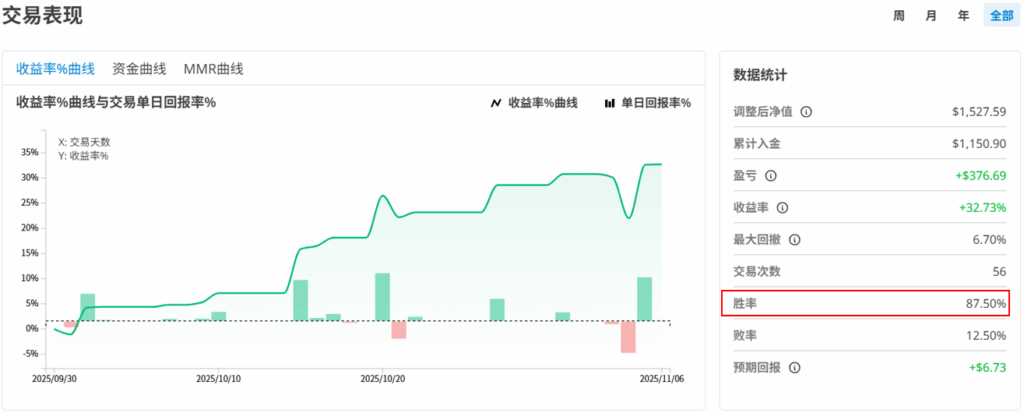Click the large red bar near 2025/11/06

[628, 337]
